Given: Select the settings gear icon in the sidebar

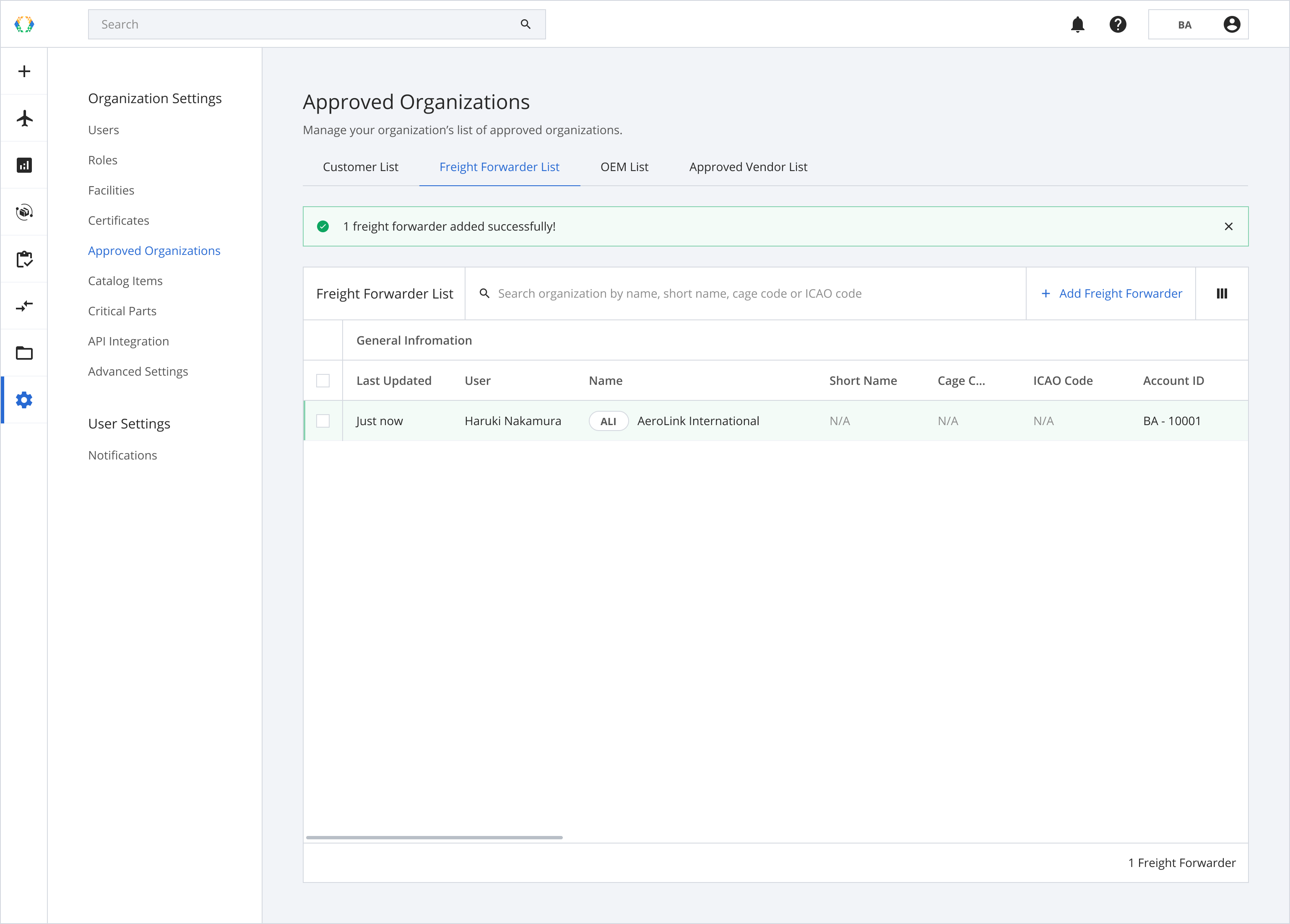Looking at the screenshot, I should pyautogui.click(x=24, y=400).
